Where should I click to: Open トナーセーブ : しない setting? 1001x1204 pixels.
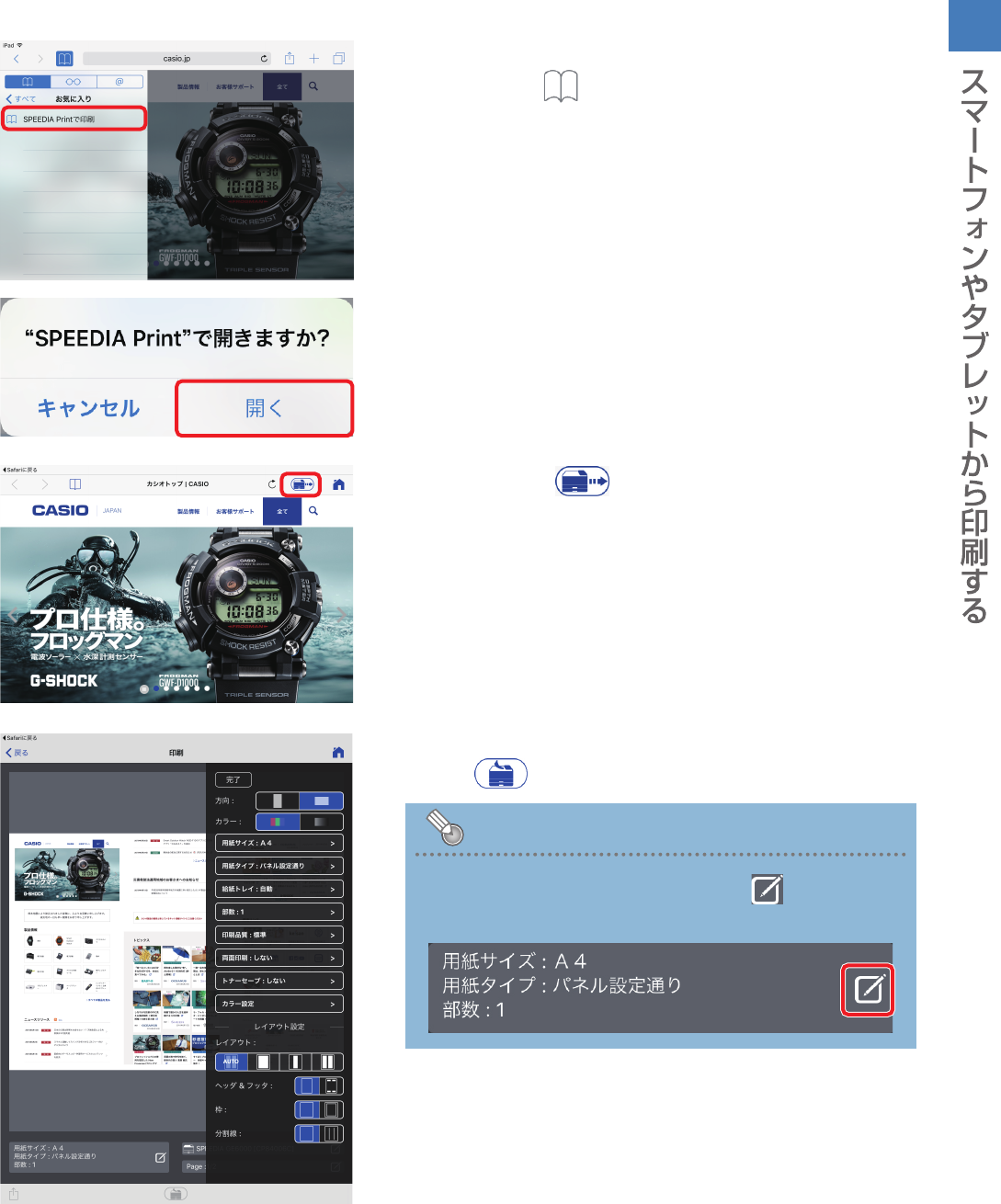(279, 981)
